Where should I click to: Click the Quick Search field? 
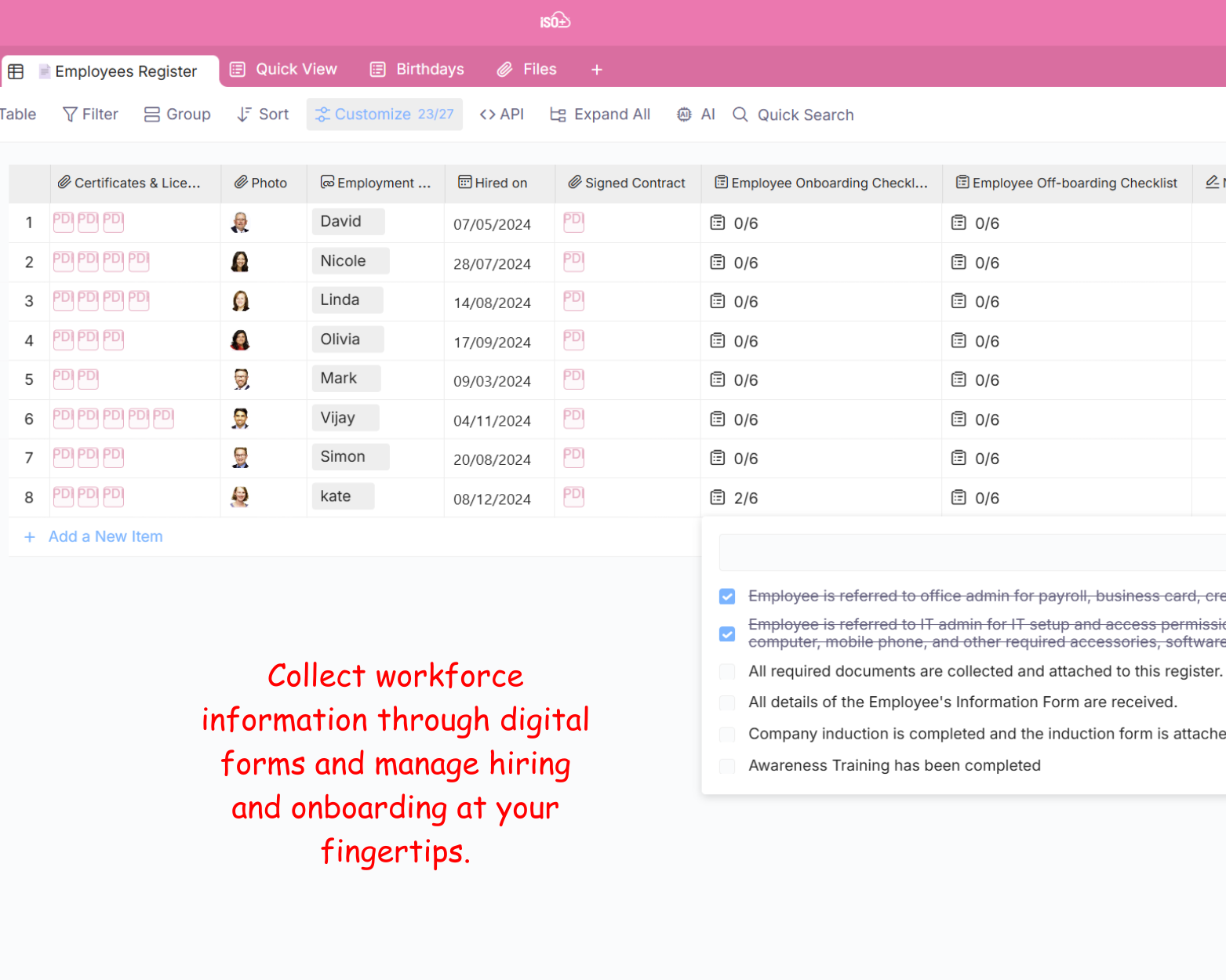[805, 115]
